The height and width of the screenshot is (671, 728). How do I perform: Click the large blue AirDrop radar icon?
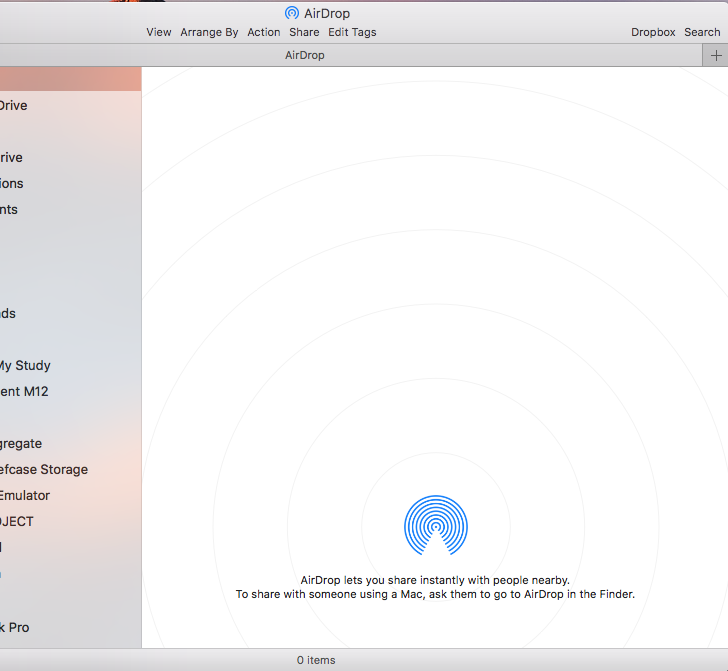436,525
